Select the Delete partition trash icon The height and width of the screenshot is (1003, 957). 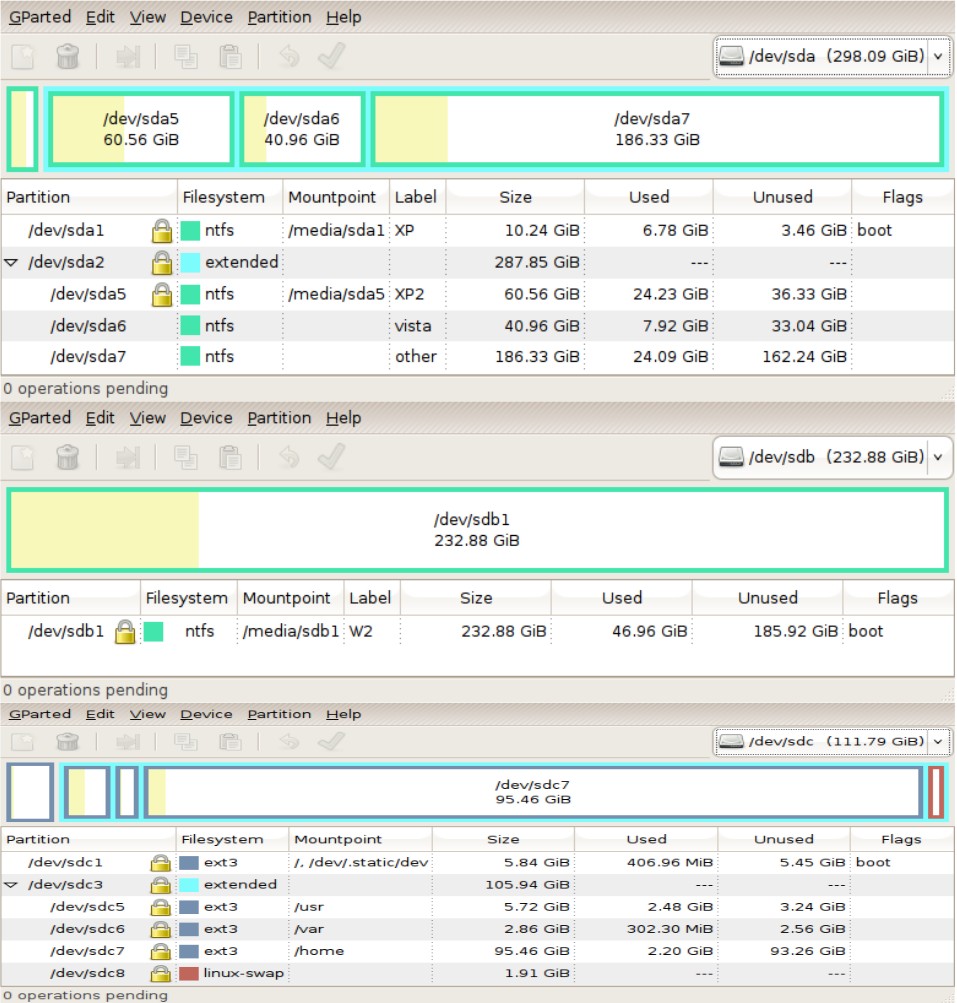(67, 56)
